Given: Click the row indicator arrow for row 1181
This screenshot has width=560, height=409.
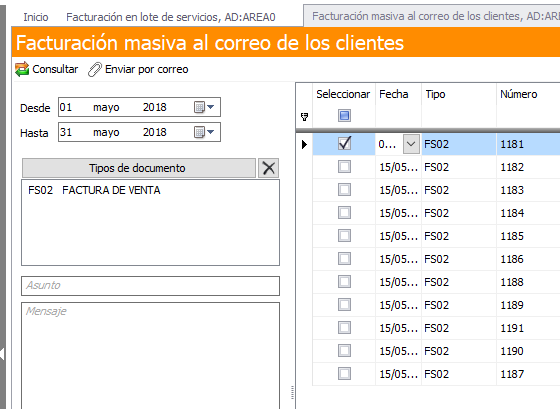Looking at the screenshot, I should click(304, 144).
